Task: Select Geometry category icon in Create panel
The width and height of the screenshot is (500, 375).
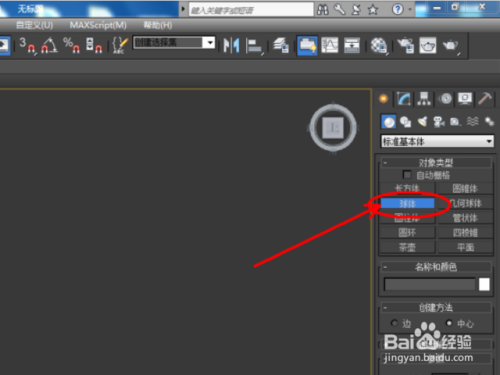Action: (x=388, y=122)
